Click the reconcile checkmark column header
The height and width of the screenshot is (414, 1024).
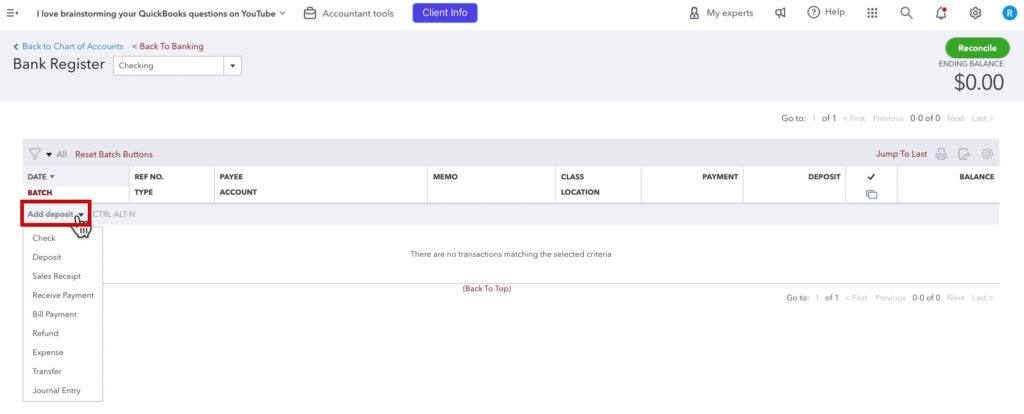(x=871, y=177)
